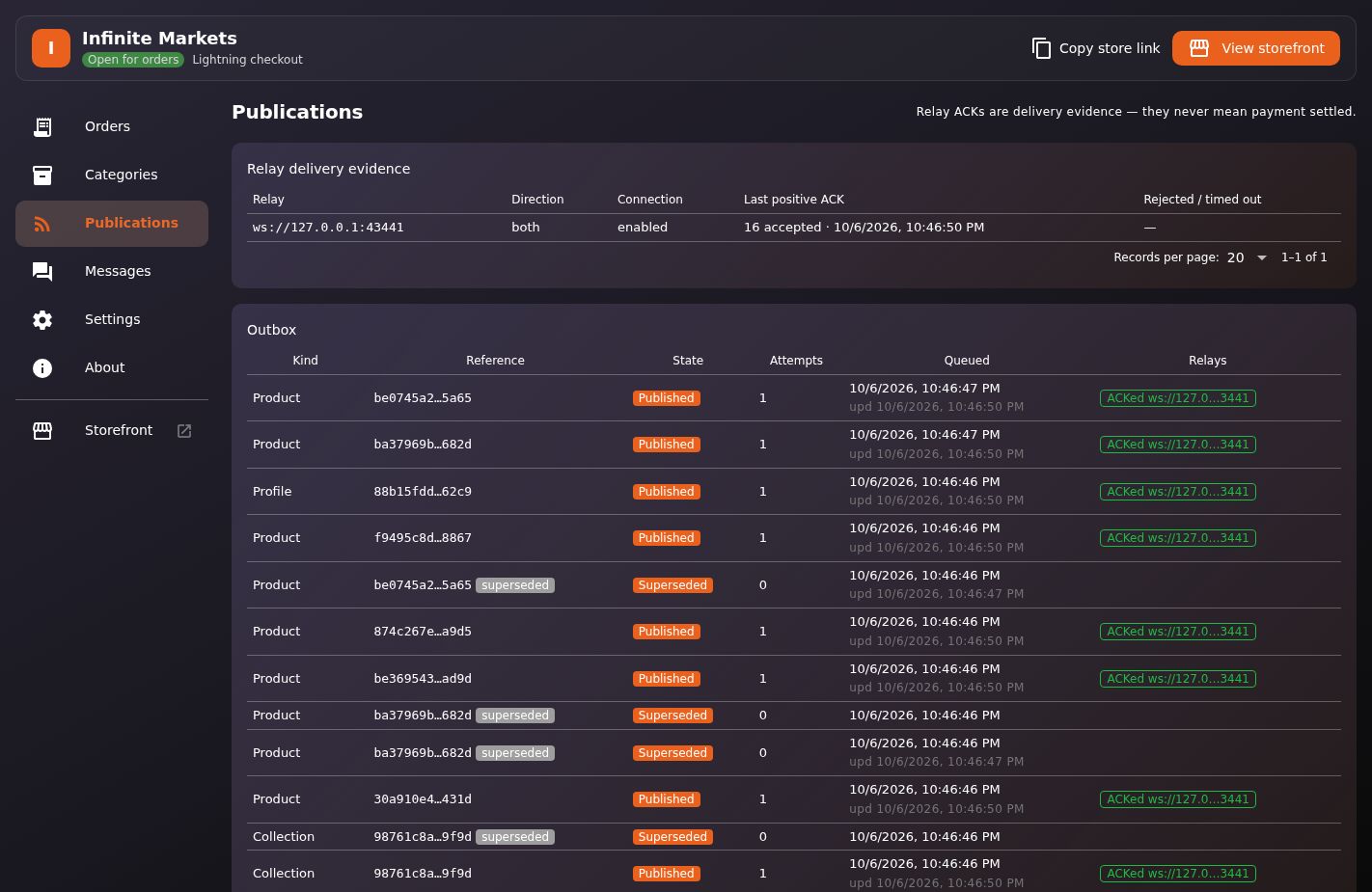Open the Messages chat bubble icon
This screenshot has height=892, width=1372.
[42, 272]
